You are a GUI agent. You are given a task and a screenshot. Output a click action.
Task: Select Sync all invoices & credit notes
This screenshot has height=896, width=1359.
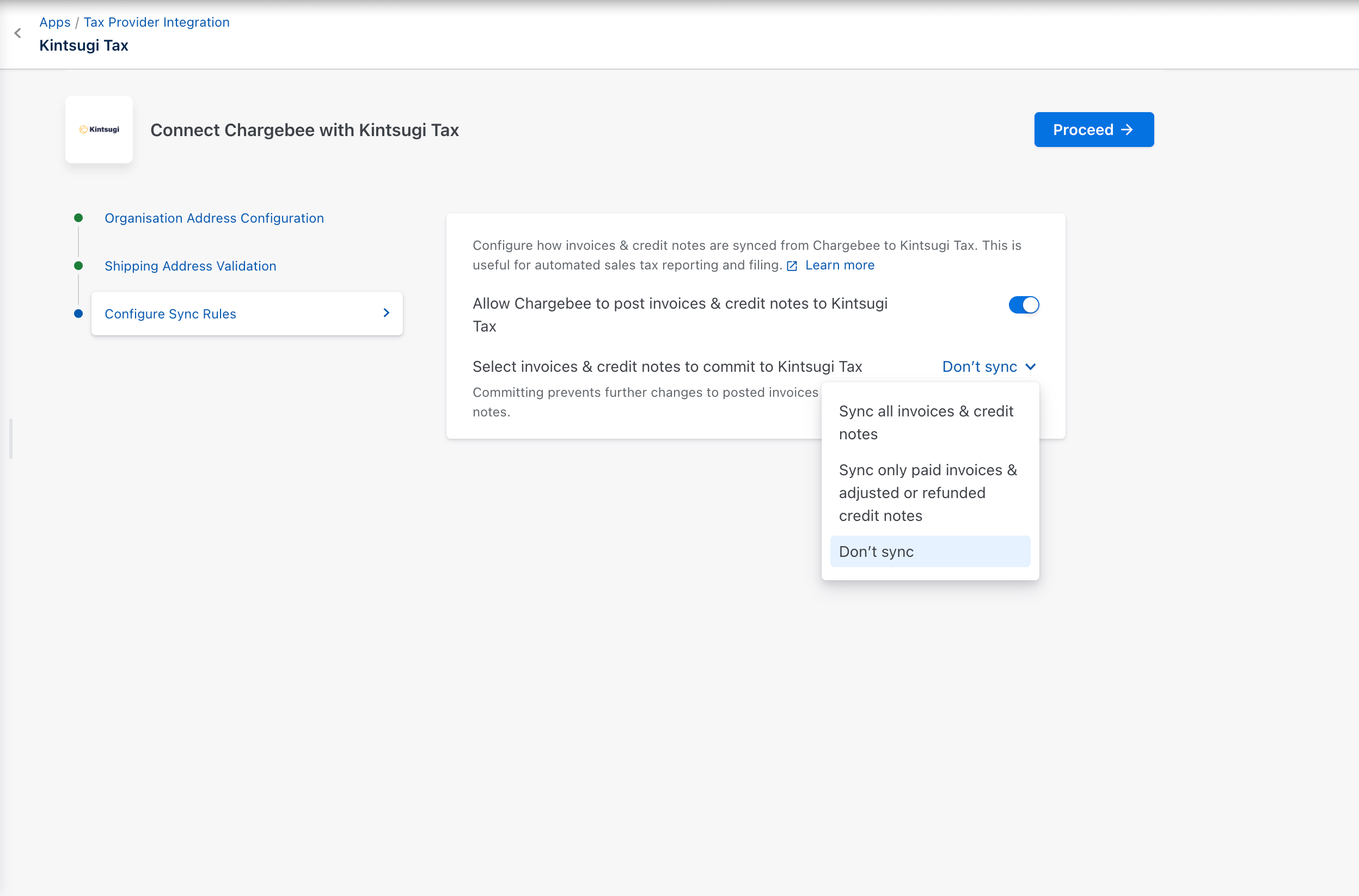point(926,422)
